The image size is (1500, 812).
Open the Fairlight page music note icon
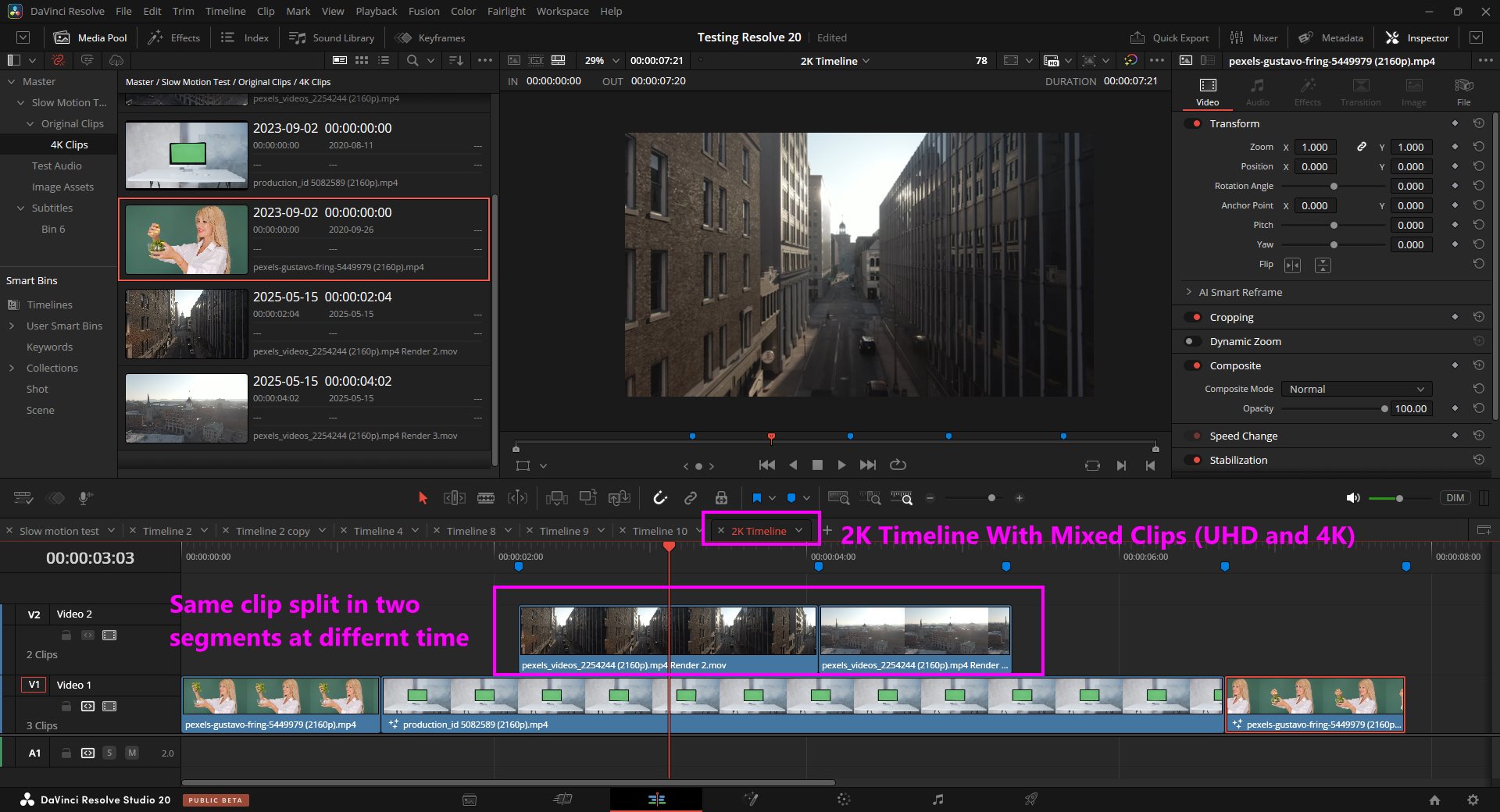(937, 799)
